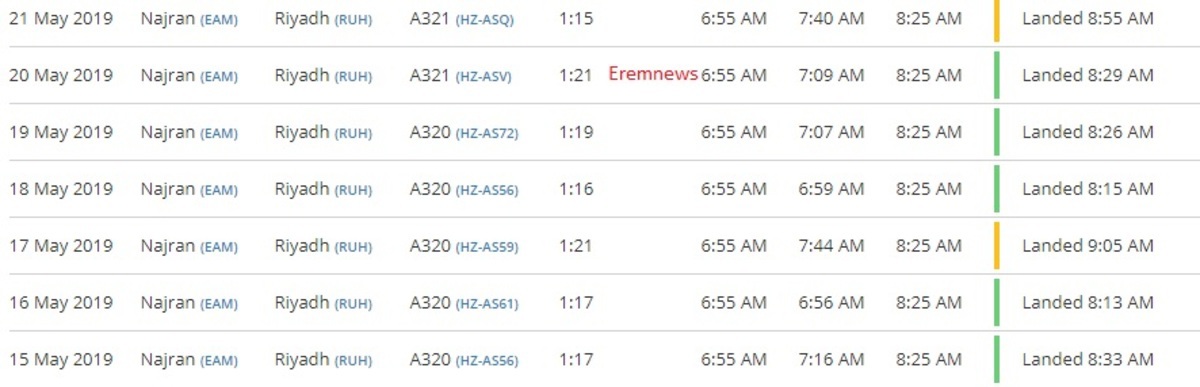This screenshot has width=1200, height=387.
Task: Click Landed 8:55 AM status
Action: pyautogui.click(x=1088, y=19)
